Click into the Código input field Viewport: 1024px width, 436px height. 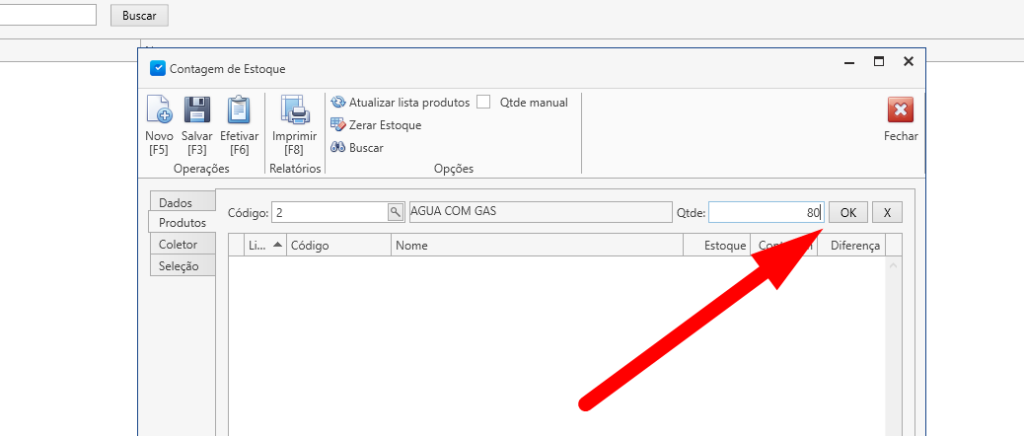(328, 212)
